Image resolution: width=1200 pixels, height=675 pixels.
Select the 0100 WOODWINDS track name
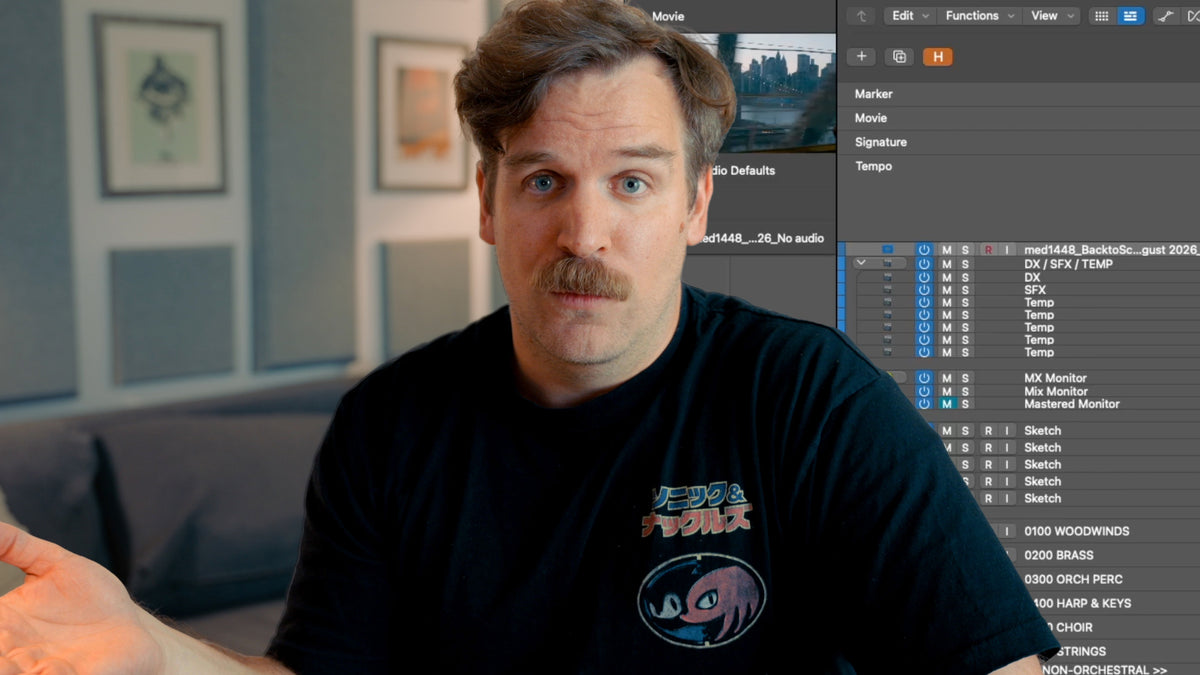(1077, 531)
